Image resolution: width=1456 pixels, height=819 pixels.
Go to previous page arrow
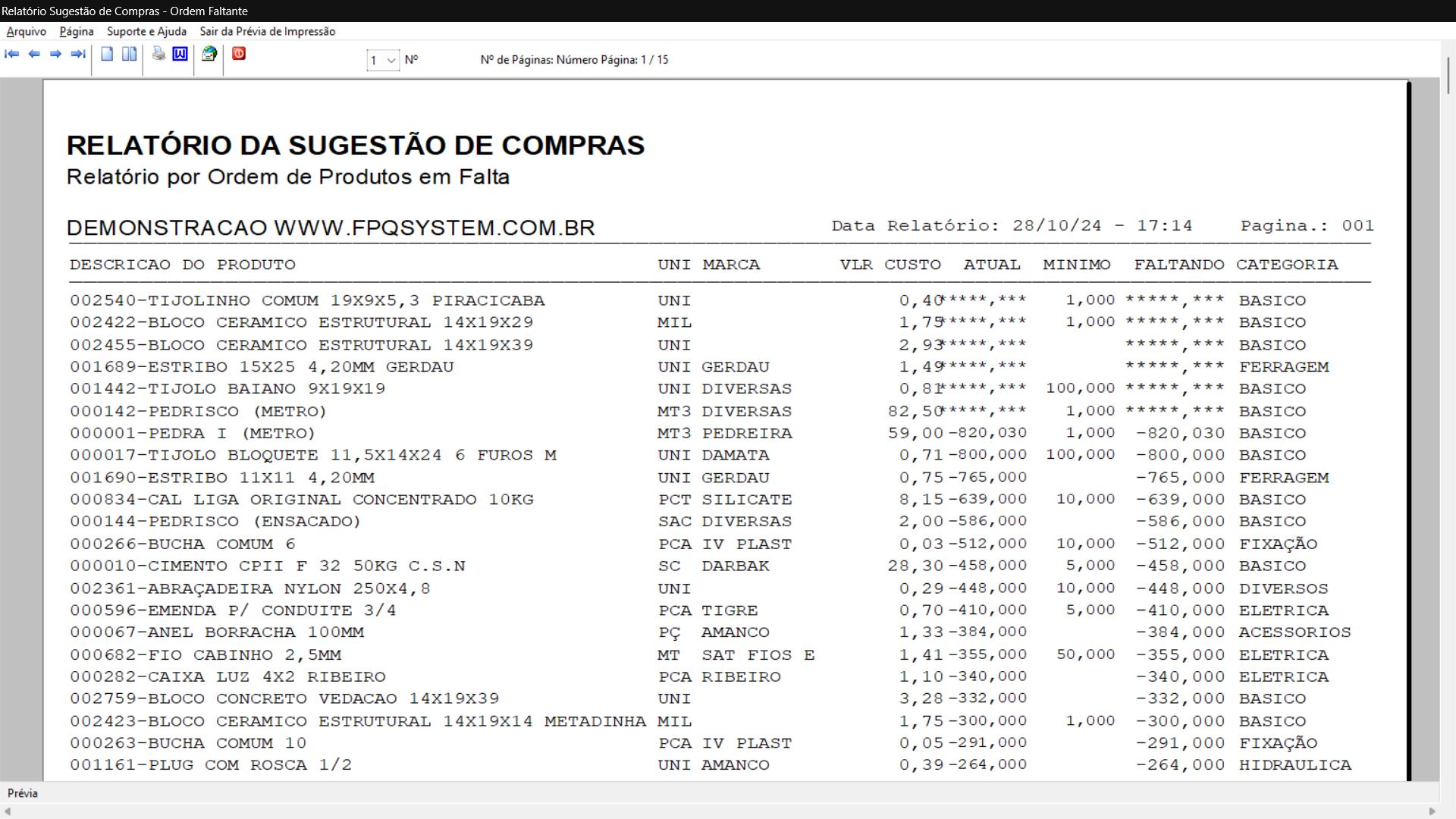[x=34, y=54]
